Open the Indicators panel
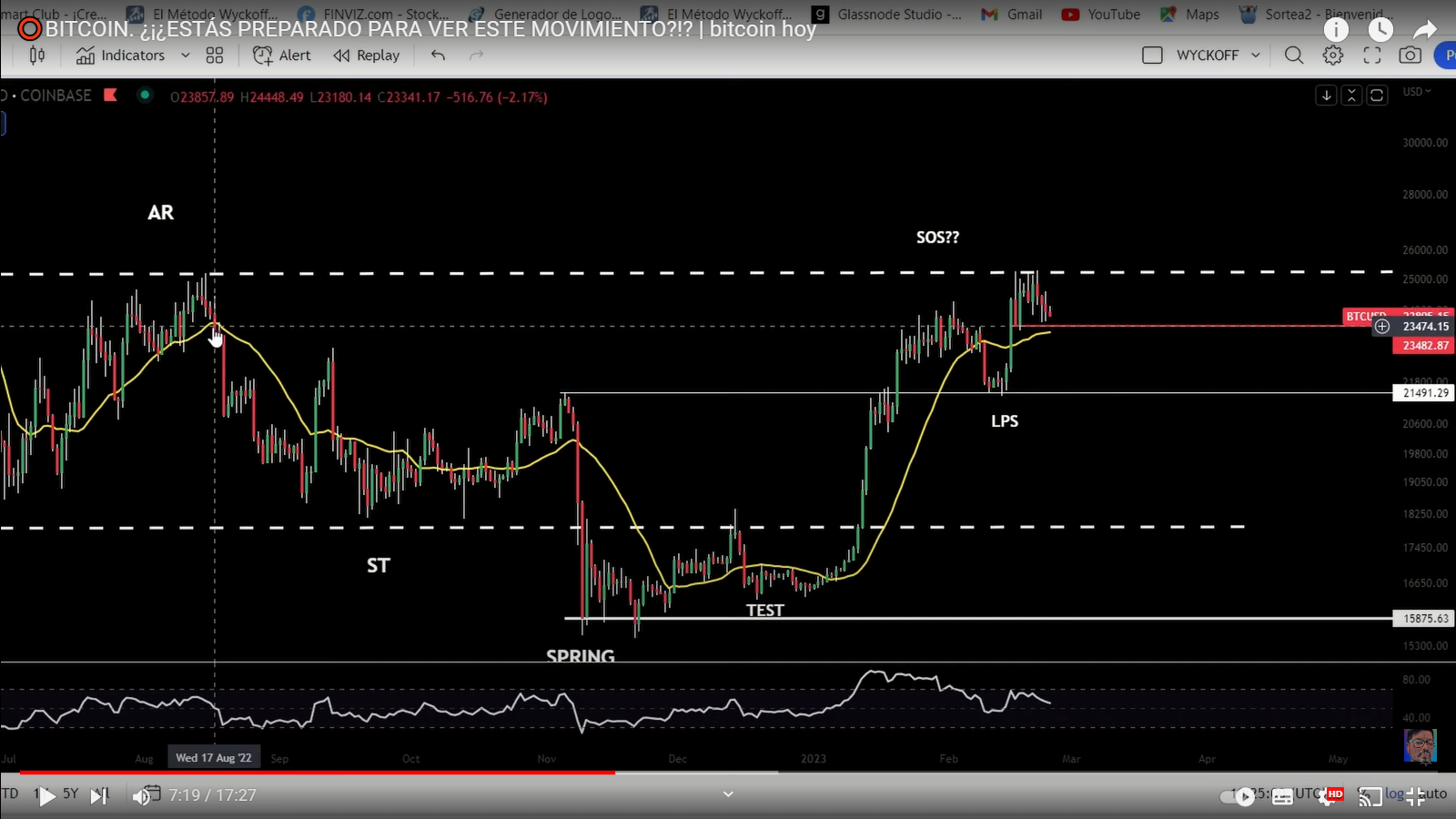Image resolution: width=1456 pixels, height=819 pixels. click(x=120, y=56)
